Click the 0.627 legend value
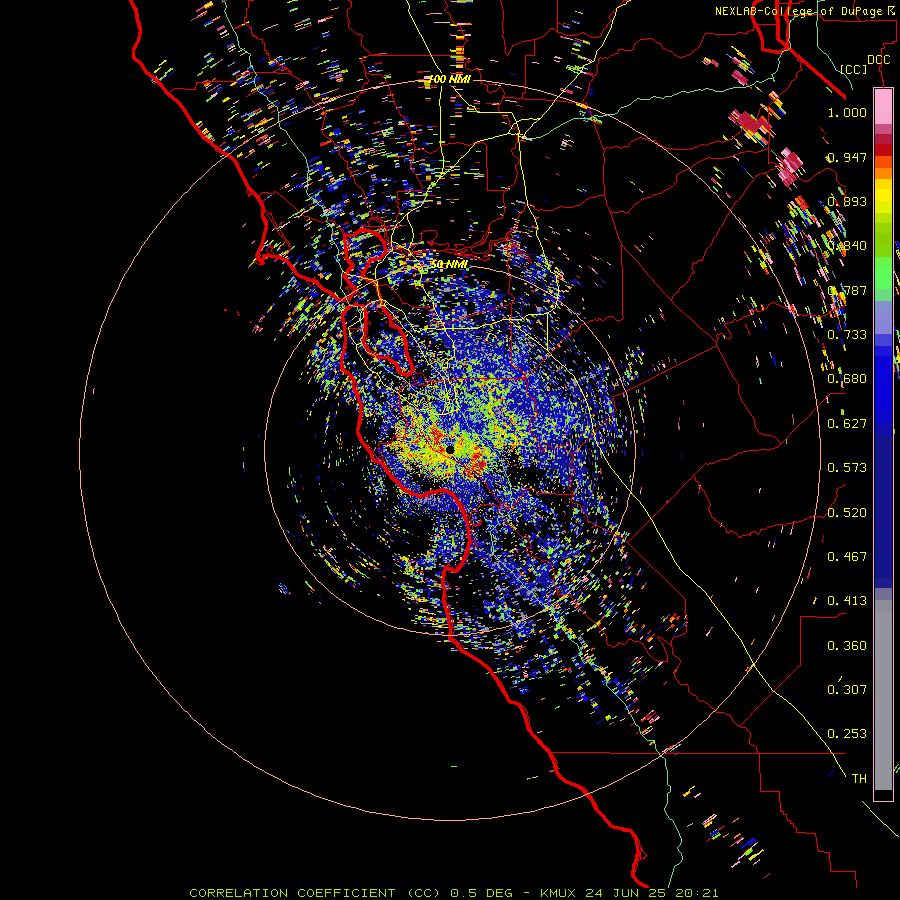900x900 pixels. click(x=847, y=424)
